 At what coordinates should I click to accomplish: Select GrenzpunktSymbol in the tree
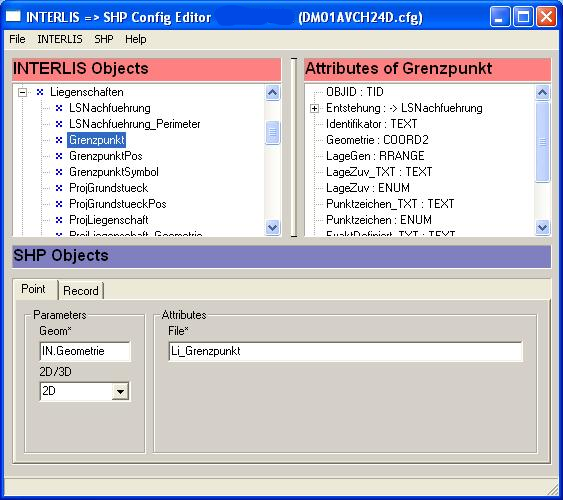point(114,172)
